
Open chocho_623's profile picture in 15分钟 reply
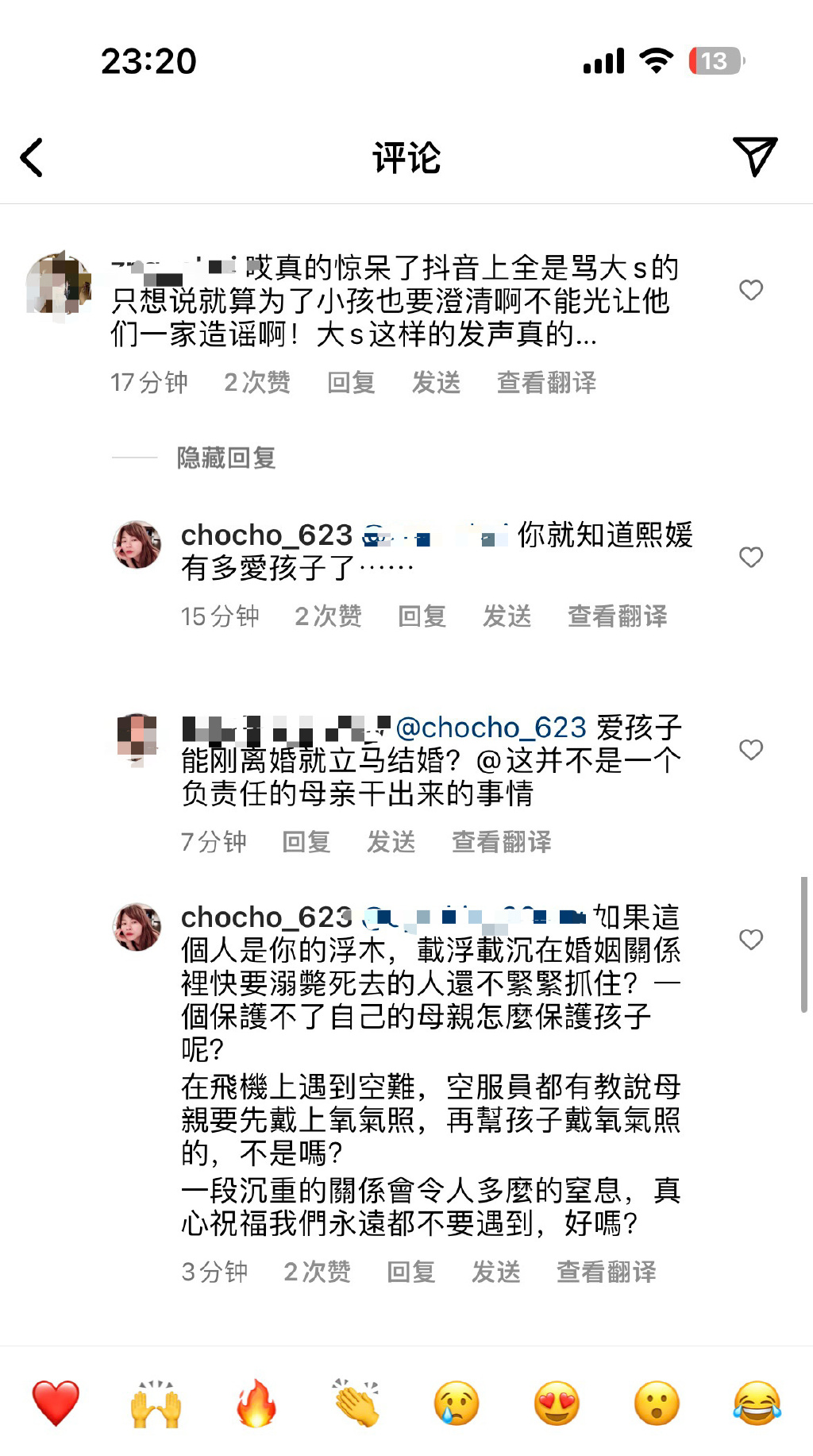137,545
